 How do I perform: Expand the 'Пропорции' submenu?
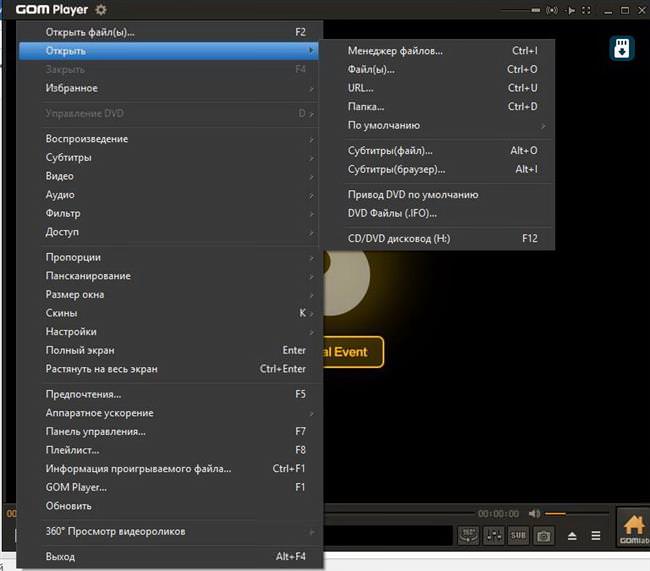tap(169, 257)
